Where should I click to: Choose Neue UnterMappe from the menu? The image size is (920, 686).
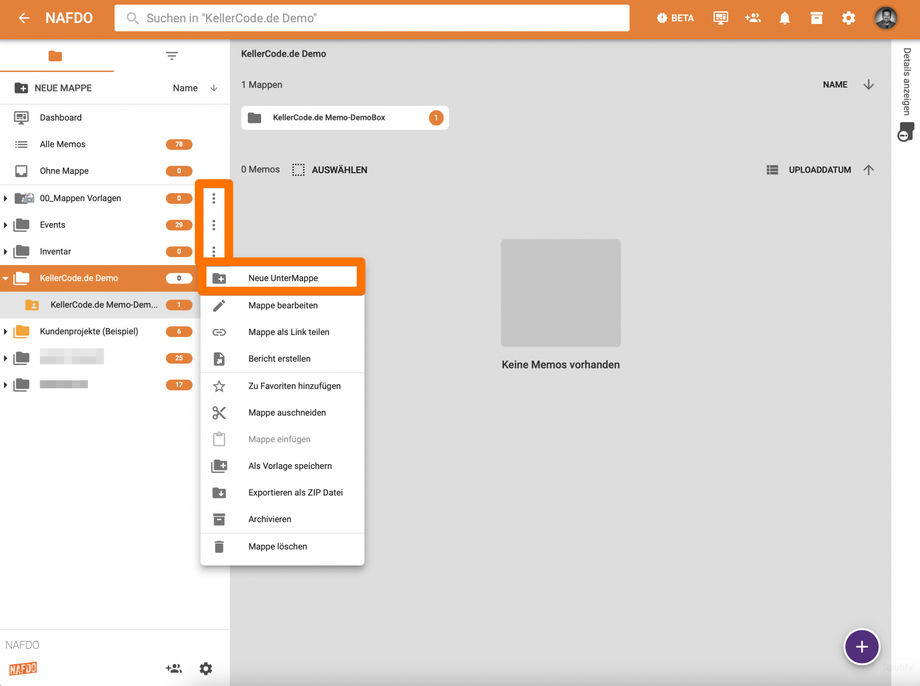pyautogui.click(x=282, y=278)
